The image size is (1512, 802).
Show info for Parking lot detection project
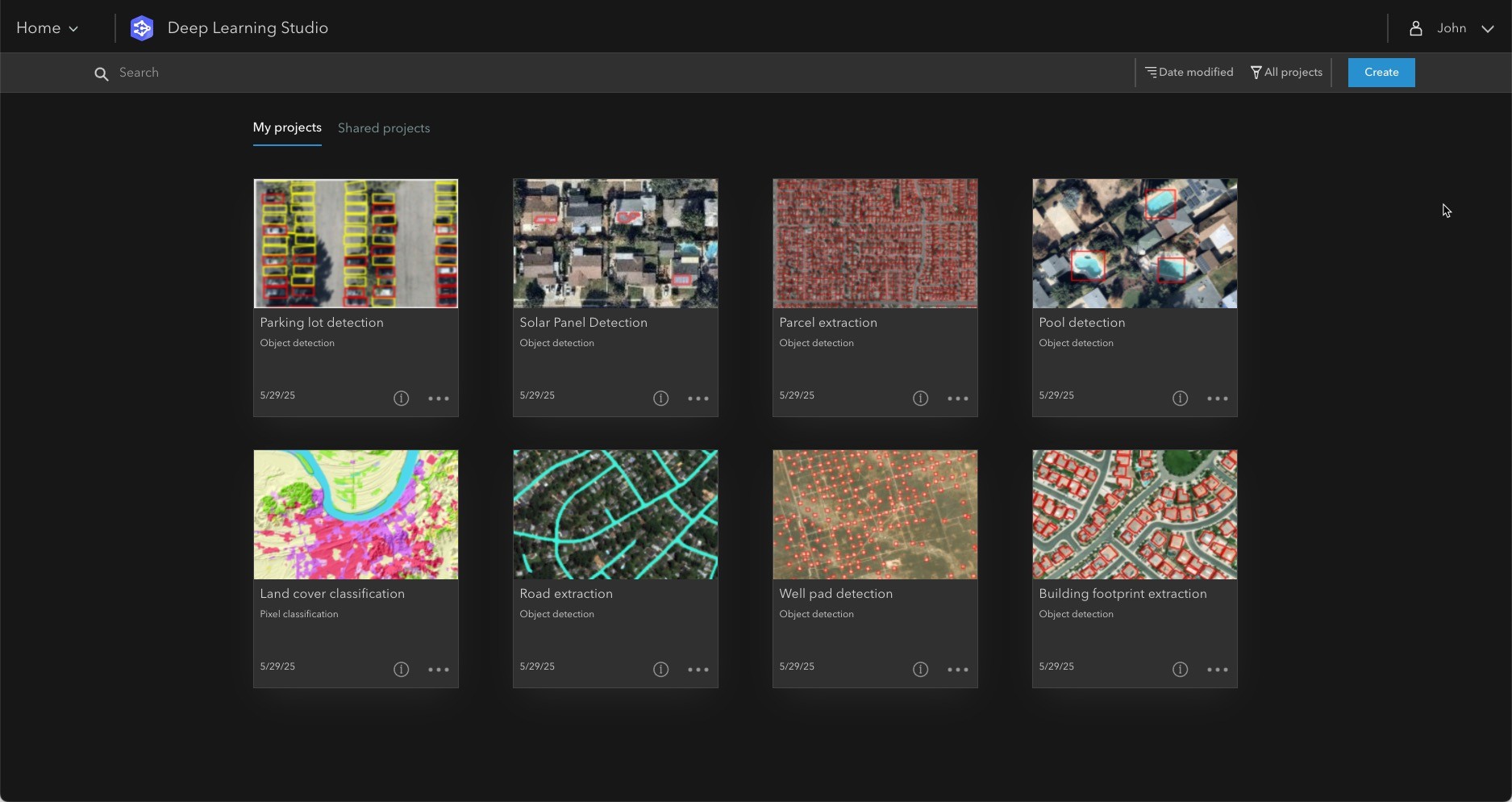pyautogui.click(x=401, y=399)
